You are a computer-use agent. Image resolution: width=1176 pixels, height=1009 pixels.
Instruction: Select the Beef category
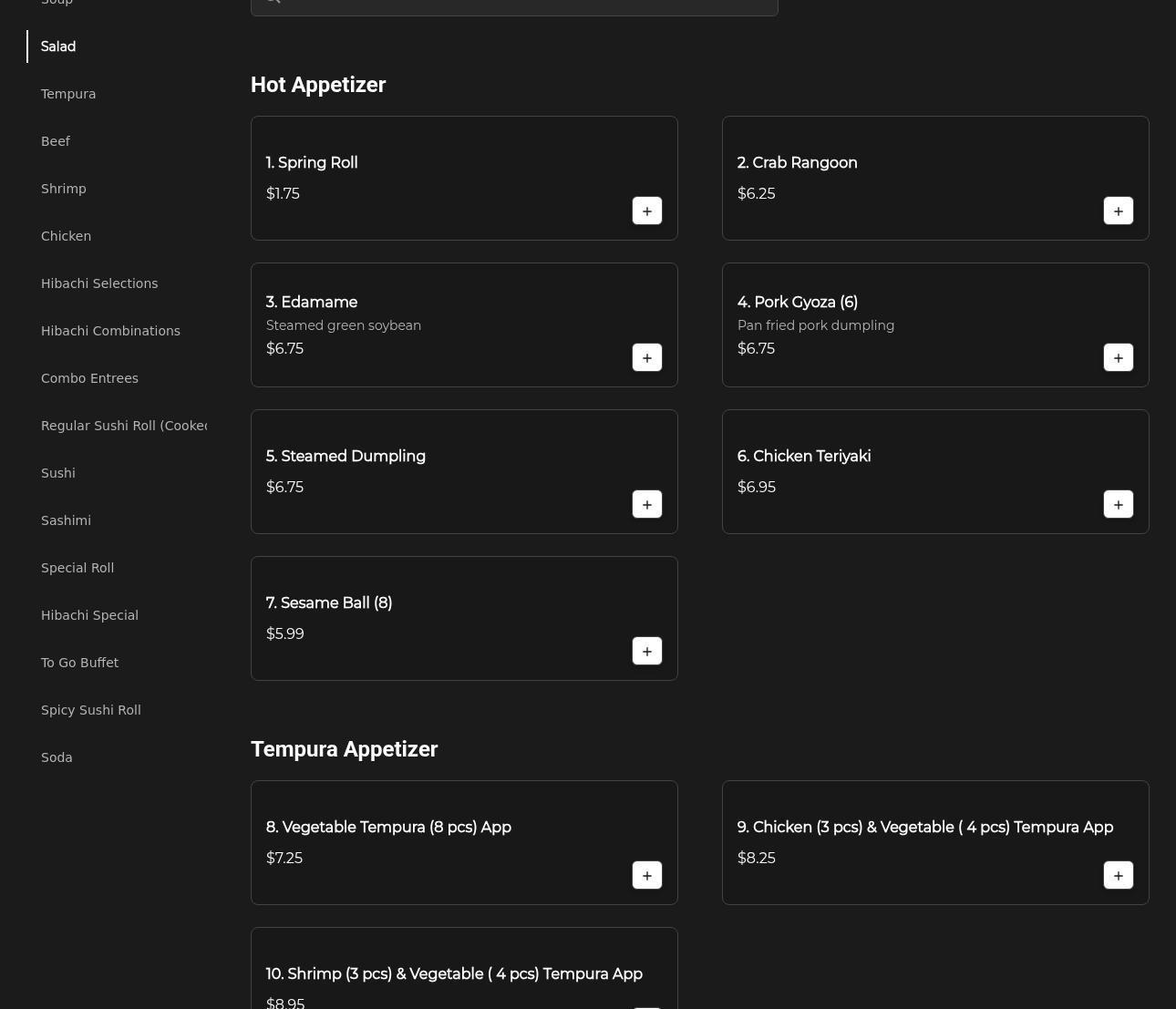pyautogui.click(x=56, y=141)
